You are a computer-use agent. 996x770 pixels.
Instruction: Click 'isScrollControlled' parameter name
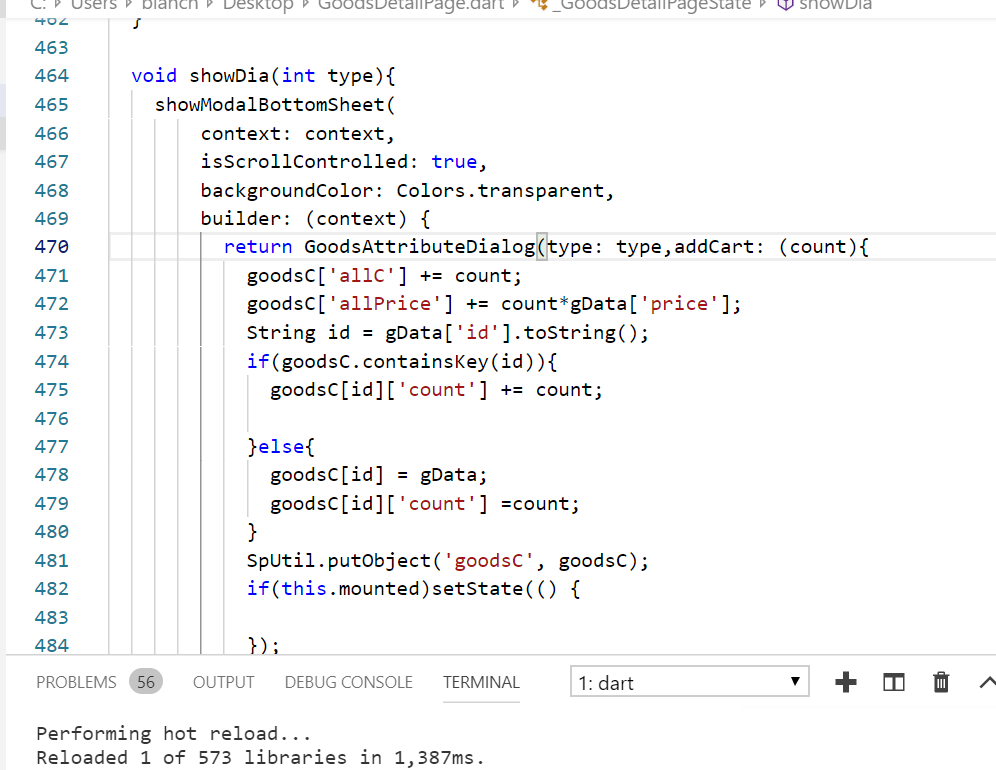(x=304, y=161)
